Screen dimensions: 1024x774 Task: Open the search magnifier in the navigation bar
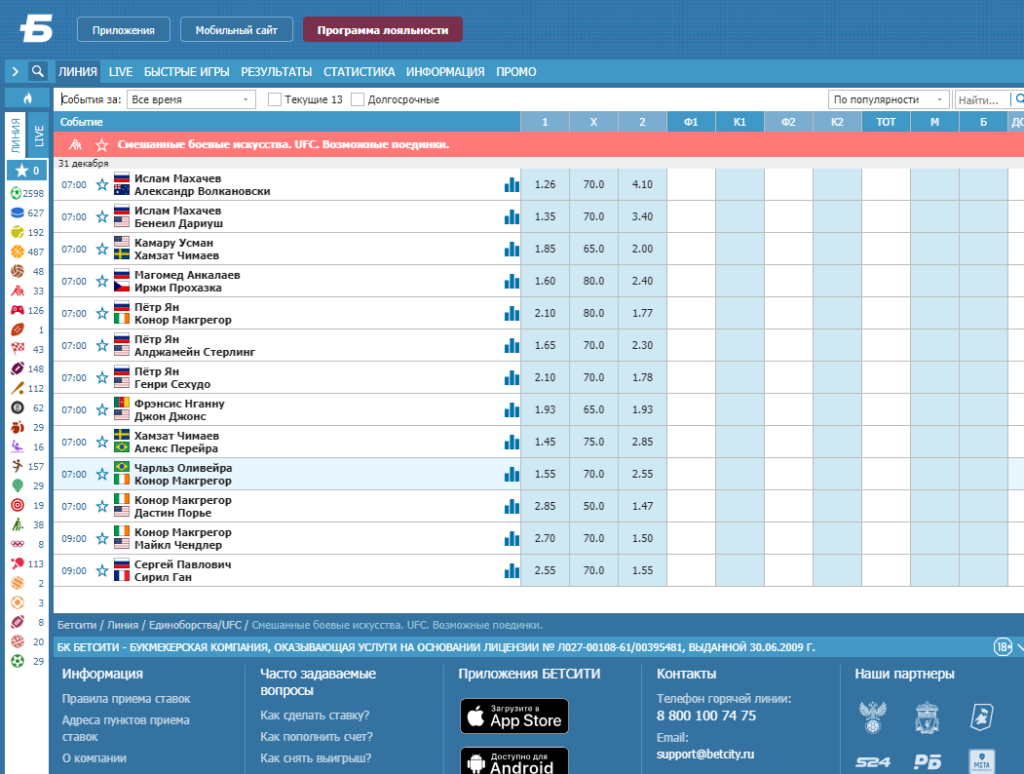point(38,71)
